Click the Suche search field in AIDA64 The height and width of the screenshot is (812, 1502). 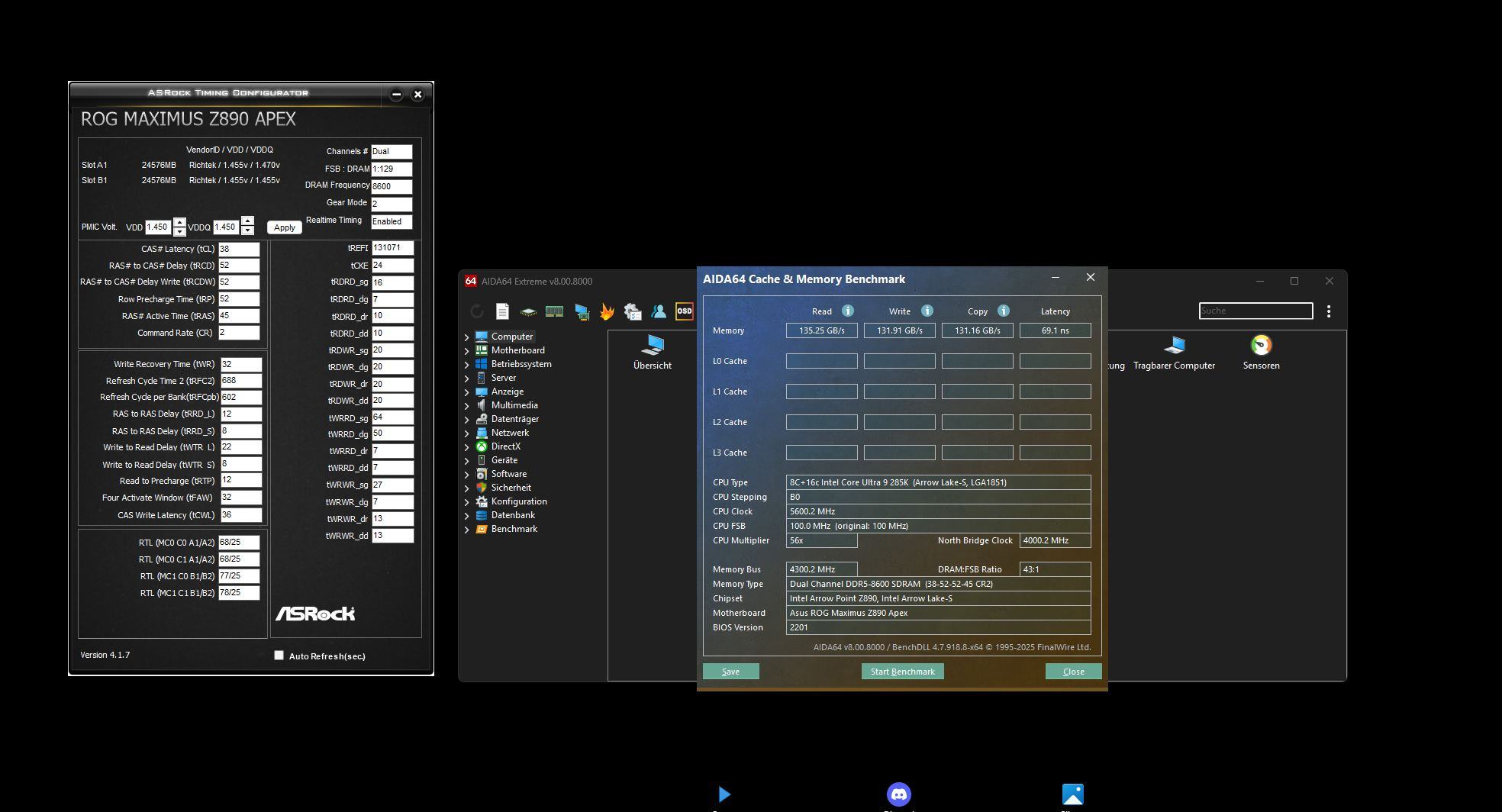(x=1255, y=311)
